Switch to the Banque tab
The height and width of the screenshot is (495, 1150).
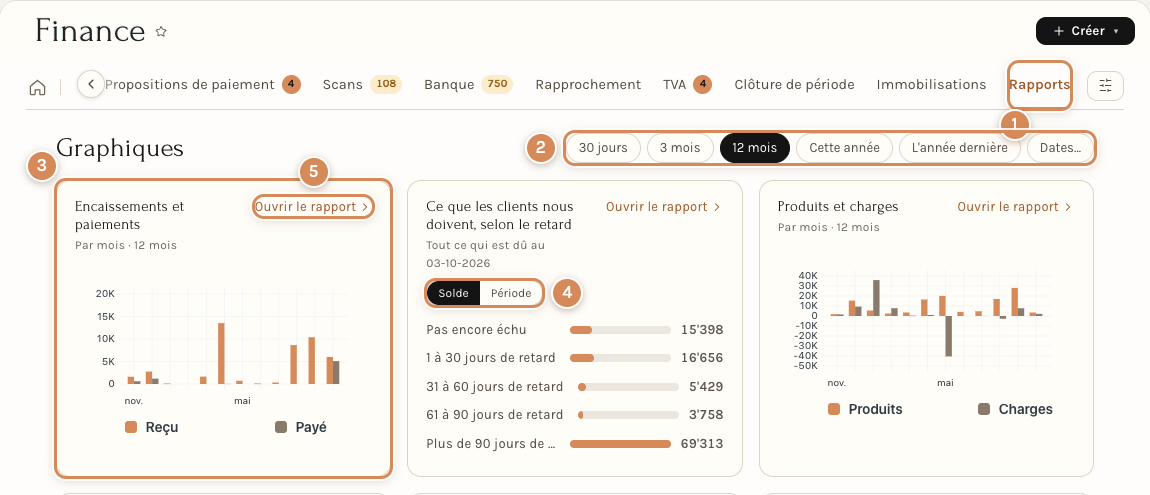click(468, 84)
